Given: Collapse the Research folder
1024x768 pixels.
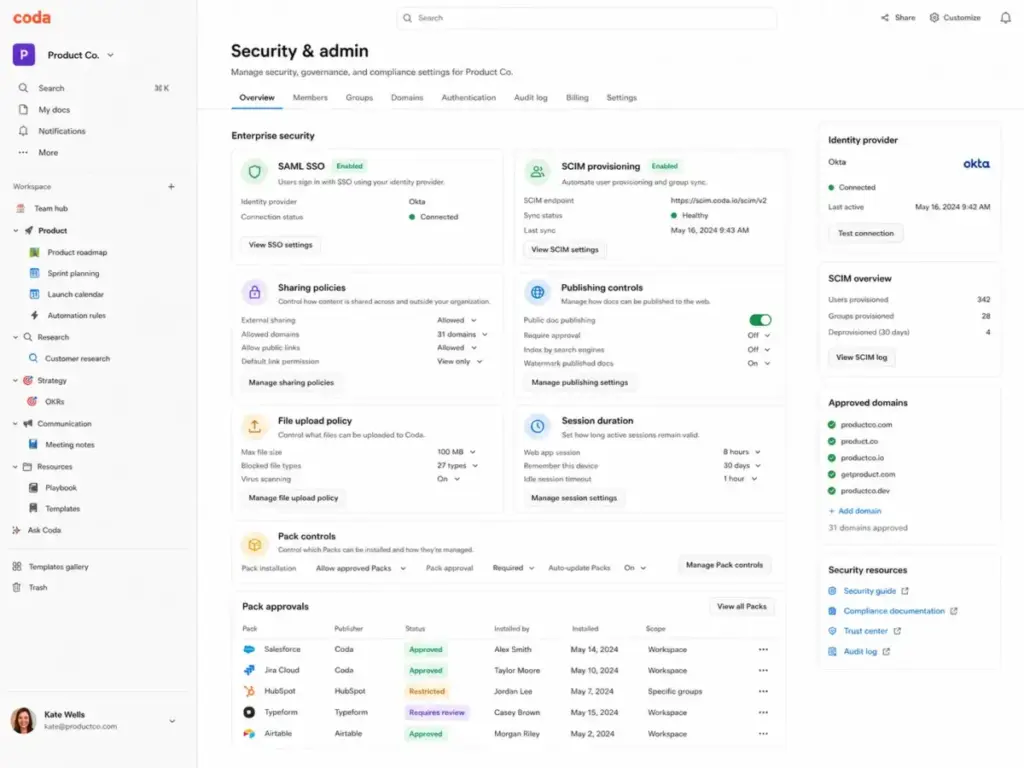Looking at the screenshot, I should point(16,338).
